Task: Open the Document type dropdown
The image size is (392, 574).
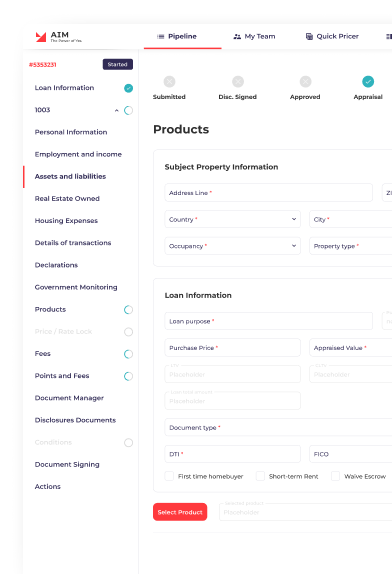Action: click(x=278, y=427)
